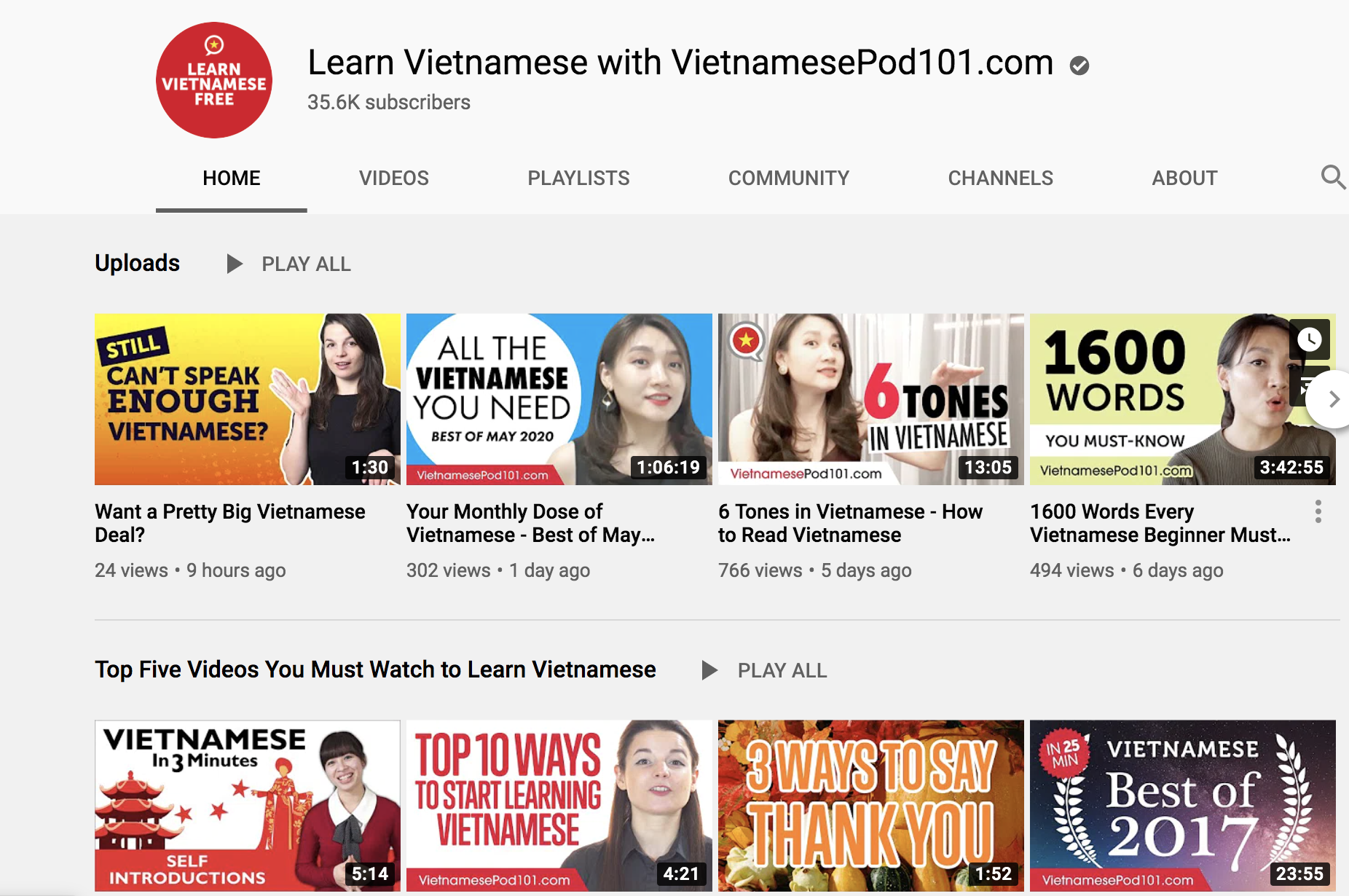This screenshot has height=896, width=1349.
Task: Open the Uploads section heading
Action: click(x=137, y=263)
